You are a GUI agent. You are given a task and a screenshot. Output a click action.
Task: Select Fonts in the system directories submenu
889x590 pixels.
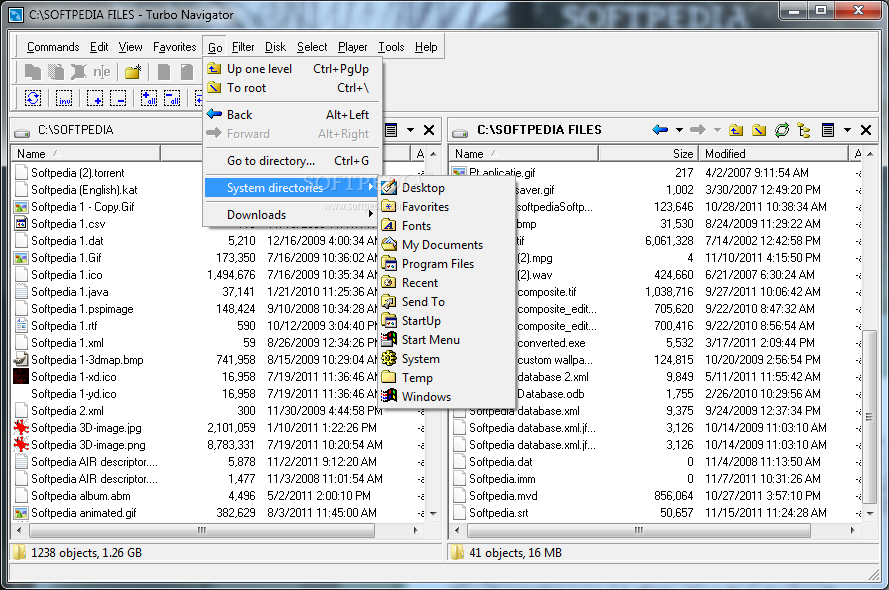tap(447, 226)
